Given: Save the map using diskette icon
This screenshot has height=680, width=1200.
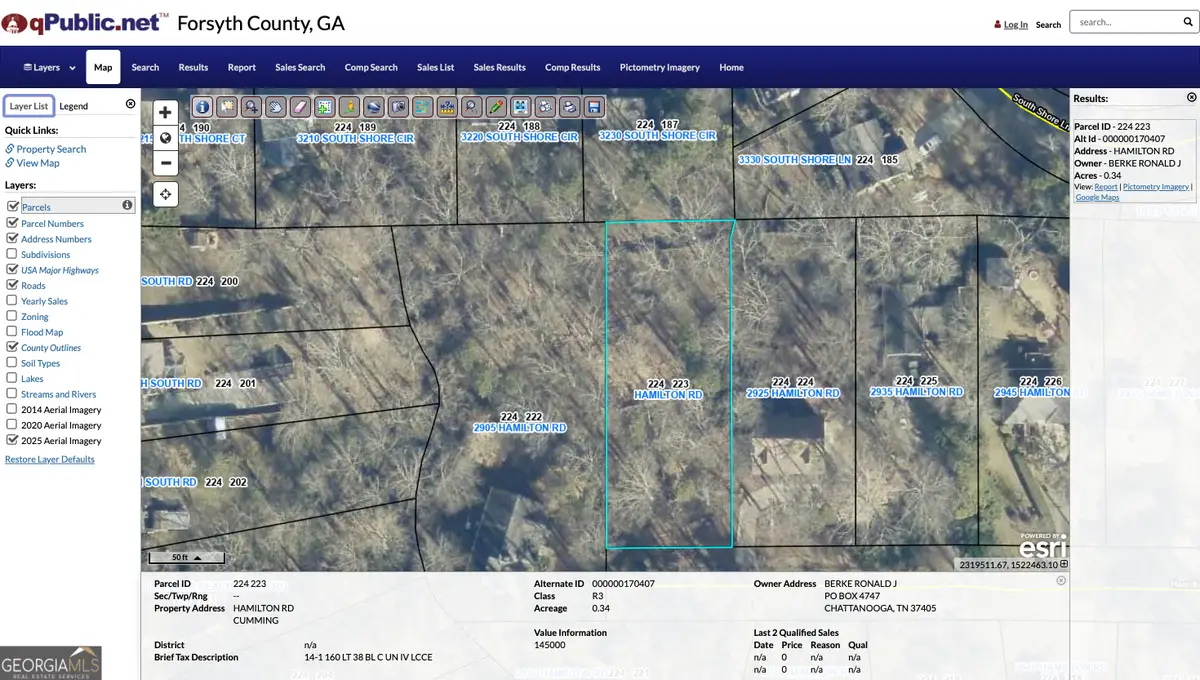Looking at the screenshot, I should (x=593, y=107).
